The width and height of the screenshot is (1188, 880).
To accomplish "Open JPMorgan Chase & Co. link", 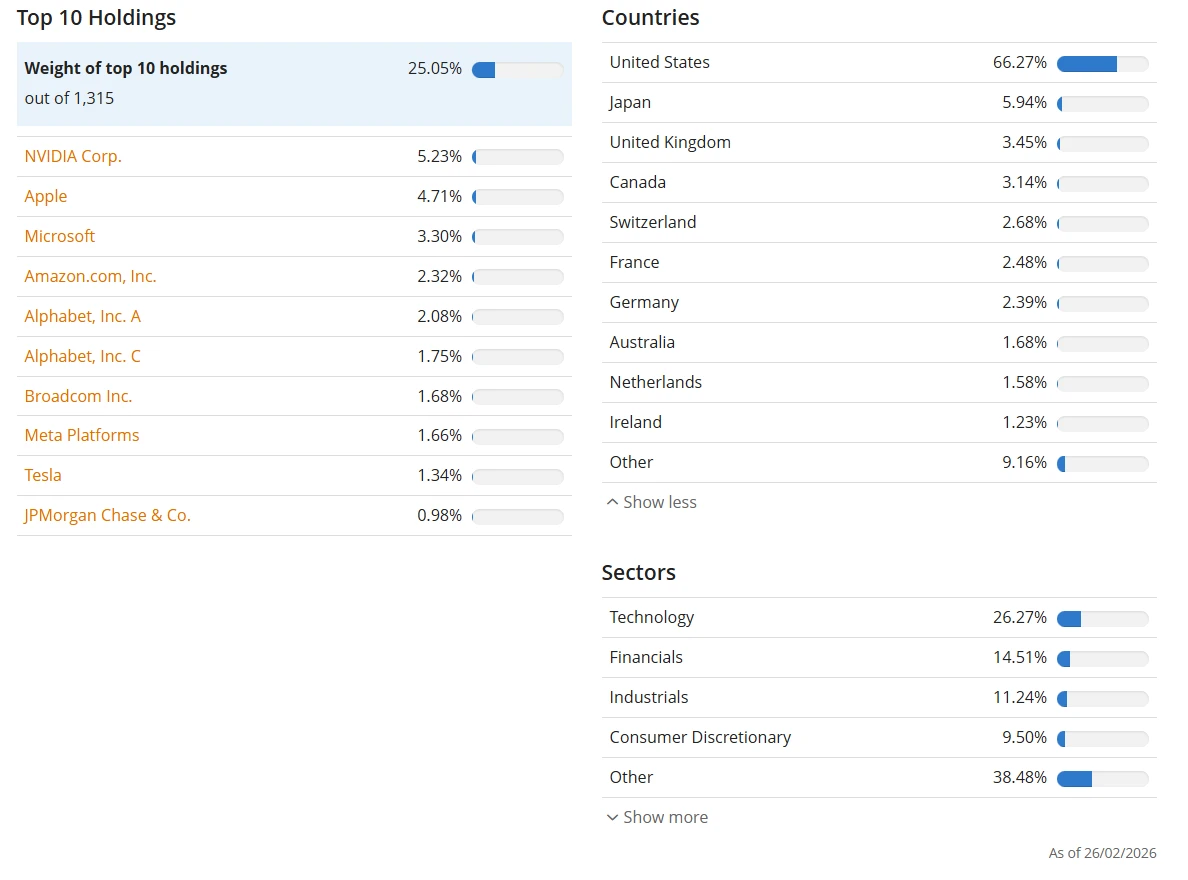I will click(107, 516).
